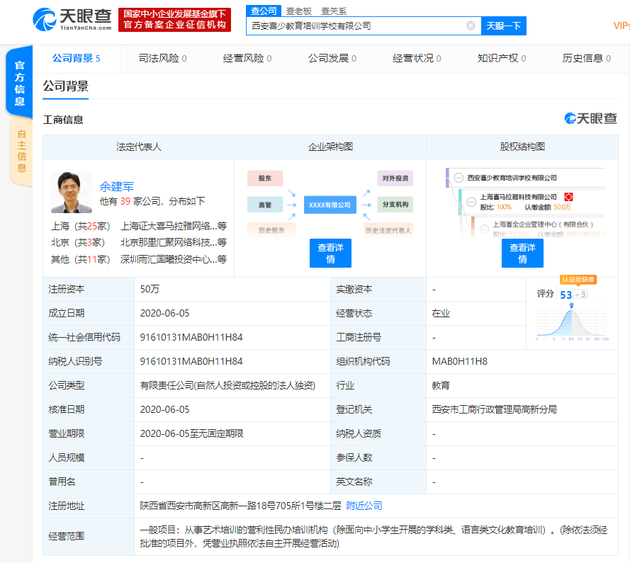Viewport: 630px width, 563px height.
Task: Click the 天眼查 watermark logo beside 工商信息
Action: [x=590, y=119]
